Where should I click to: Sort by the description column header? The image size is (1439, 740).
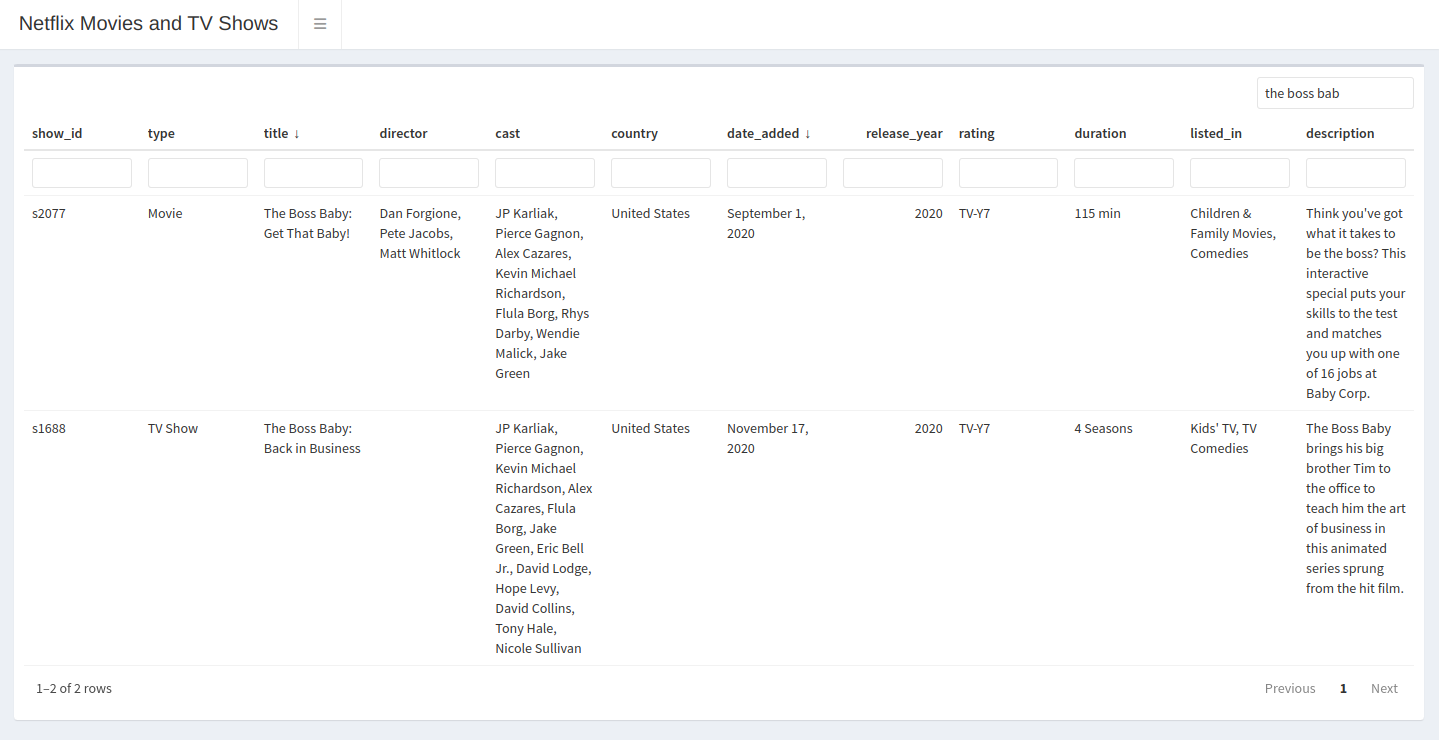1340,133
